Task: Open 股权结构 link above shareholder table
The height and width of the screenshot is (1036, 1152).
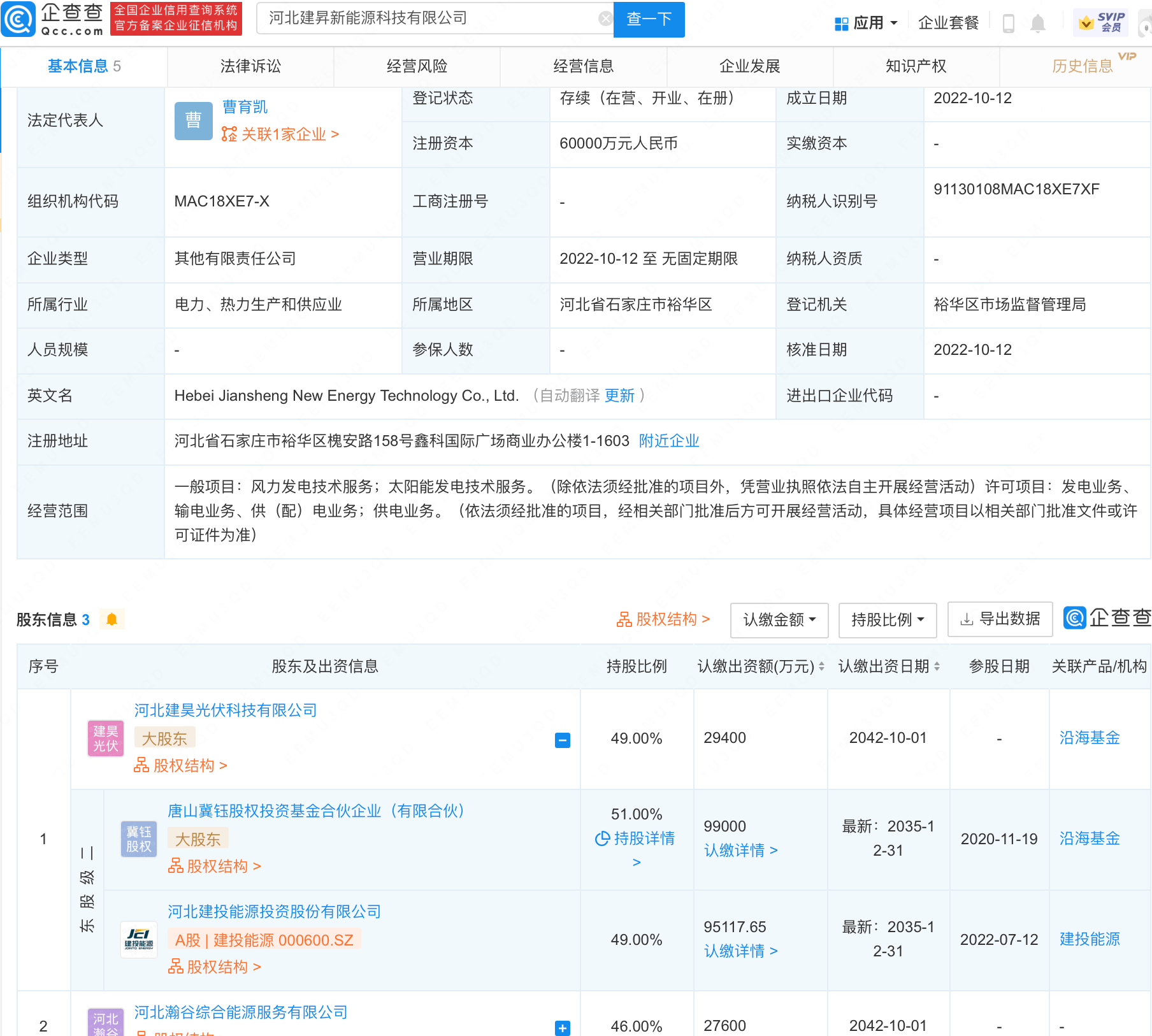Action: [x=663, y=619]
